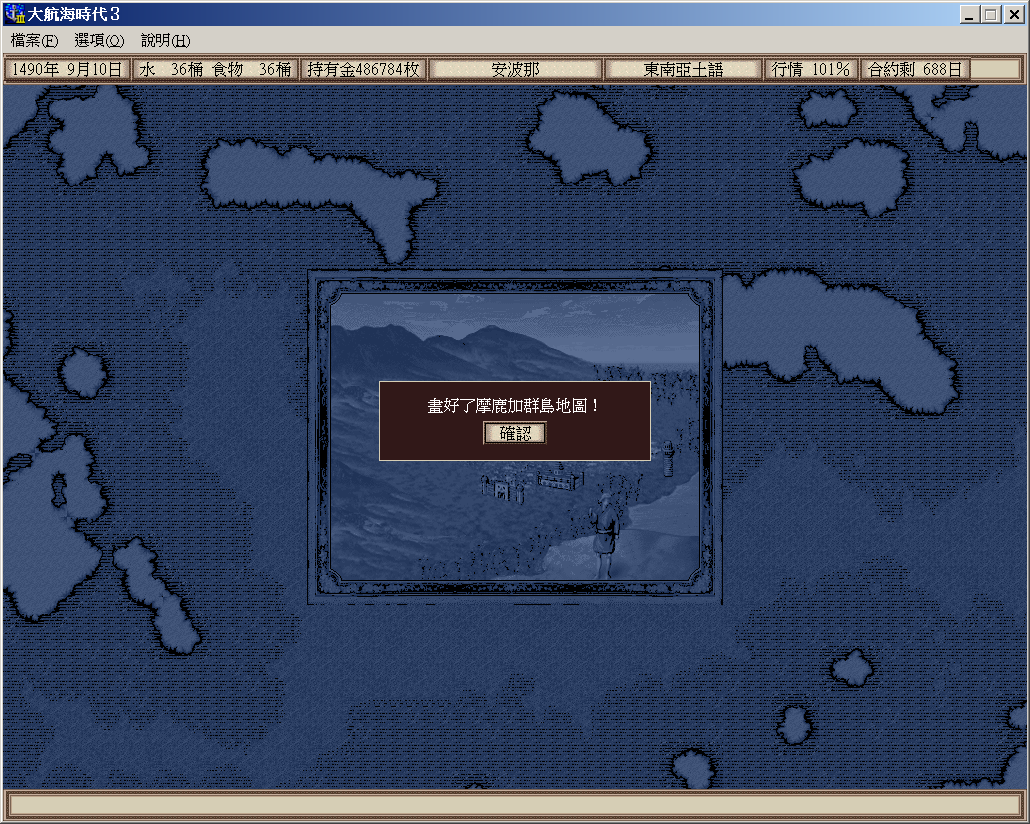Click the empty box right of the contract counter
1030x824 pixels.
pos(997,70)
